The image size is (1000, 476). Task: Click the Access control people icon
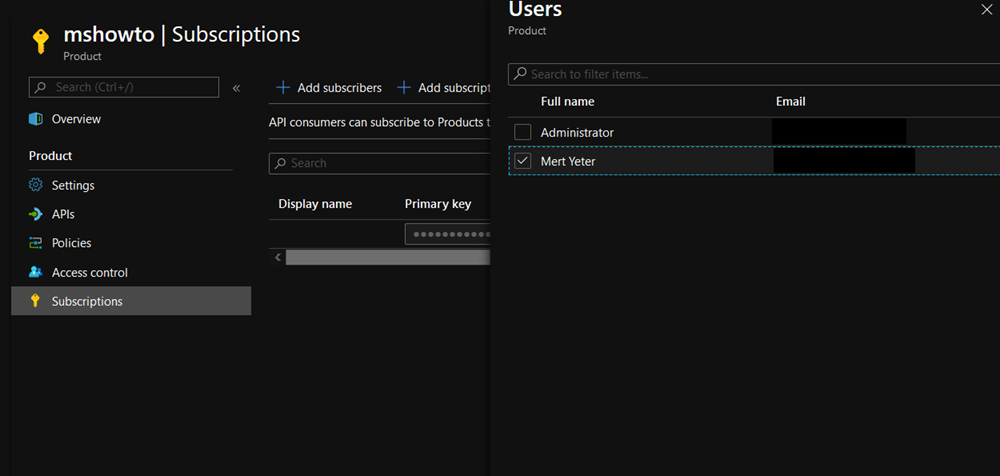(36, 272)
